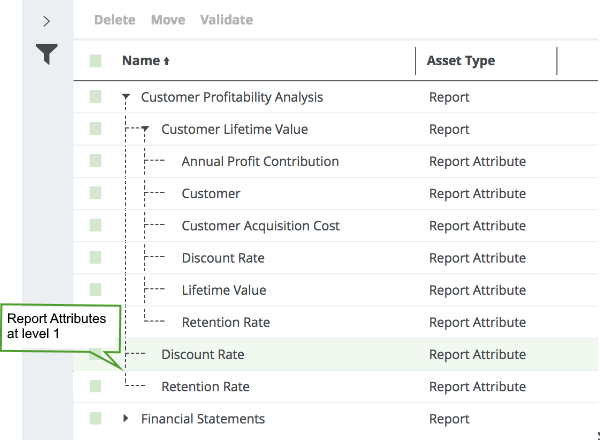
Task: Expand the Financial Statements report
Action: 126,419
